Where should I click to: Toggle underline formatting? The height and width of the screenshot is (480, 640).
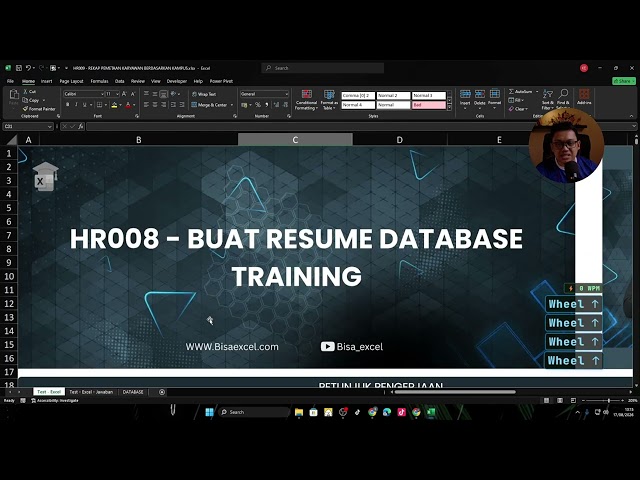point(84,105)
